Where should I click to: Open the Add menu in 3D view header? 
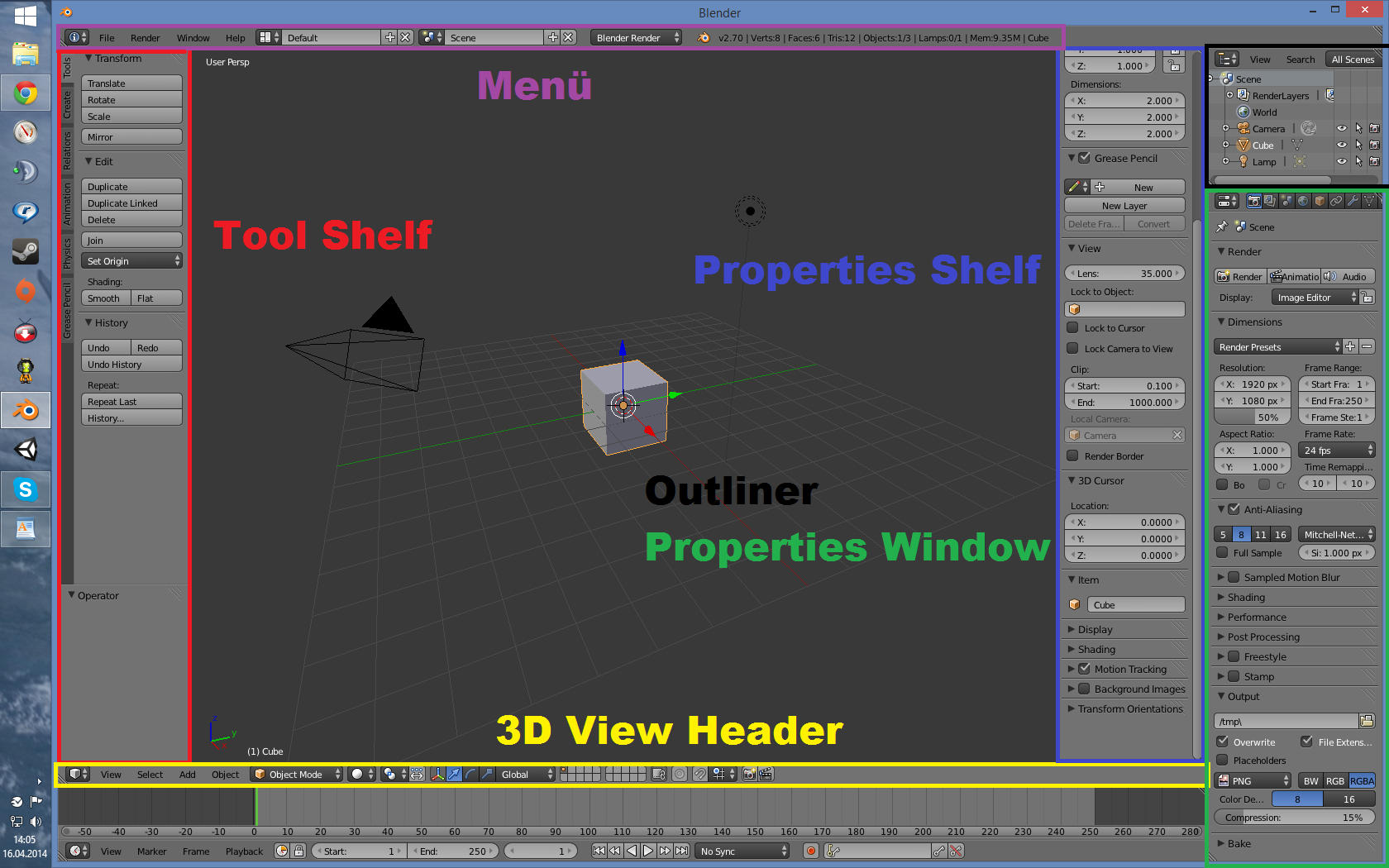(x=188, y=775)
